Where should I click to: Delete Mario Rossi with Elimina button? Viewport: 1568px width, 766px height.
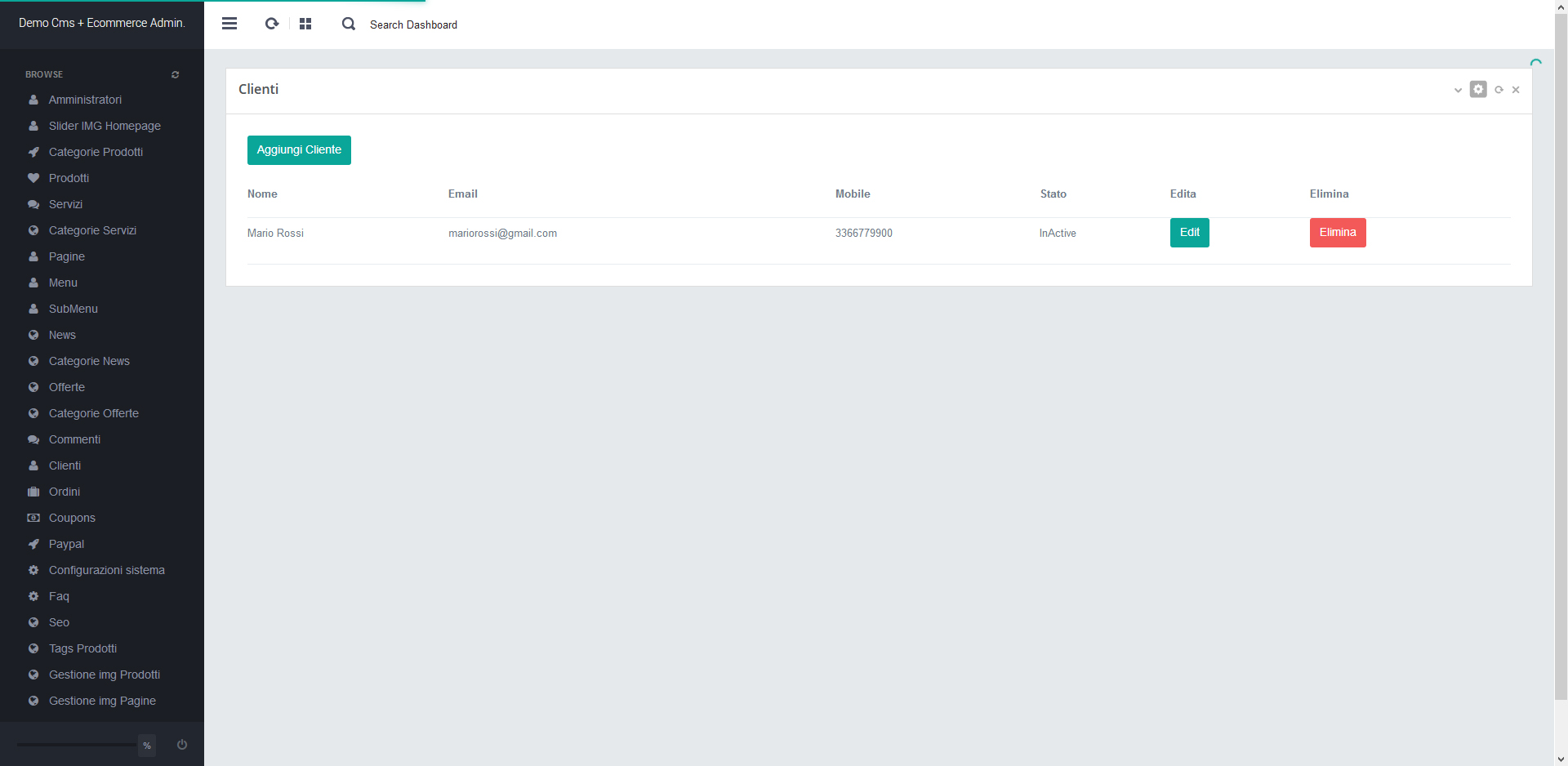click(x=1337, y=233)
